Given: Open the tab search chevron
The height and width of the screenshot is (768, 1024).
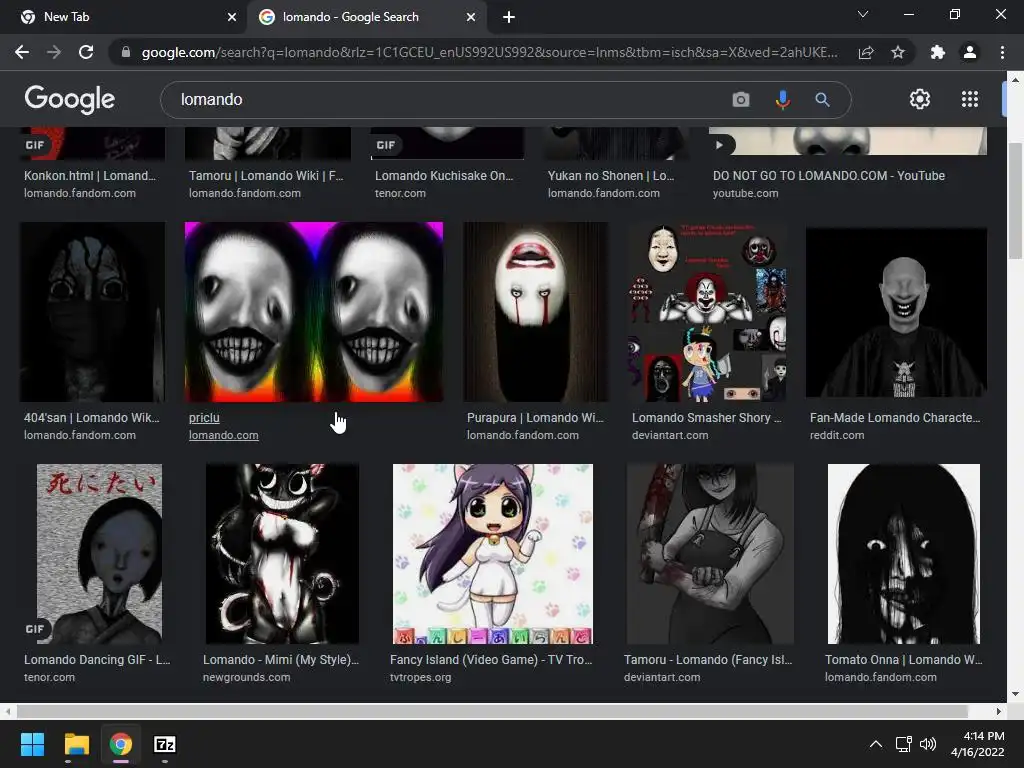Looking at the screenshot, I should [863, 14].
